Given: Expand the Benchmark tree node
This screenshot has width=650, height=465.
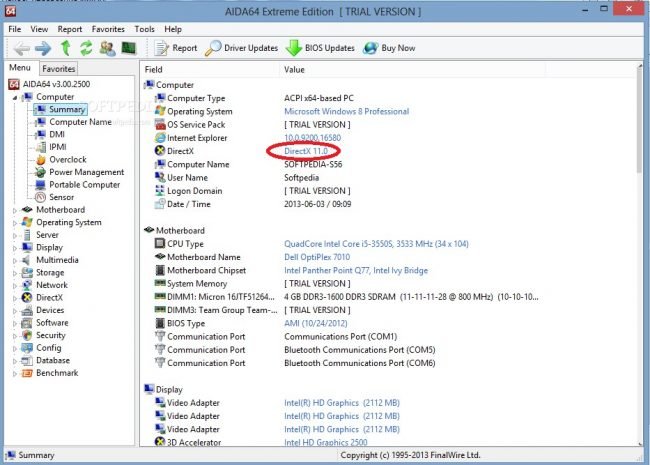Looking at the screenshot, I should click(x=14, y=373).
